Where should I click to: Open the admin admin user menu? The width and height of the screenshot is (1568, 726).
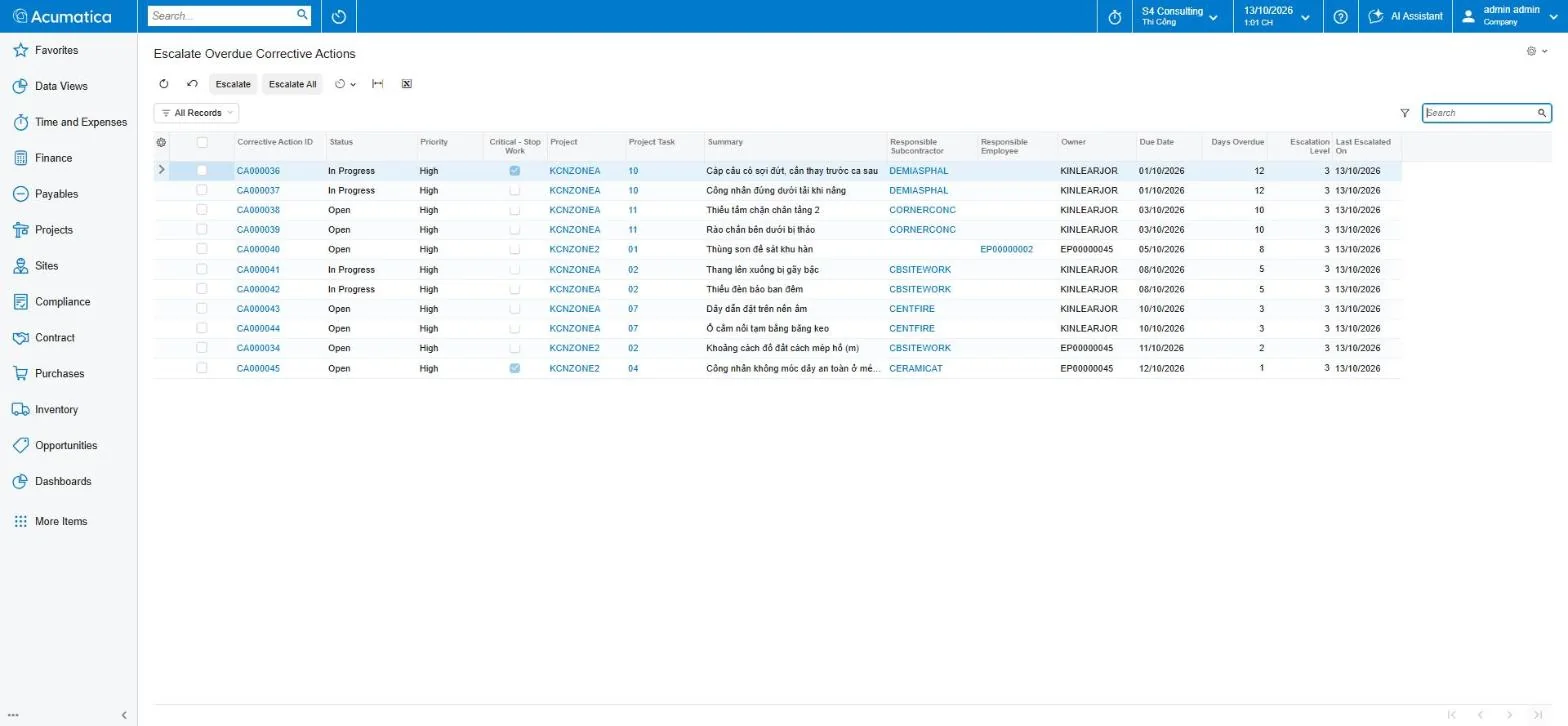tap(1510, 16)
